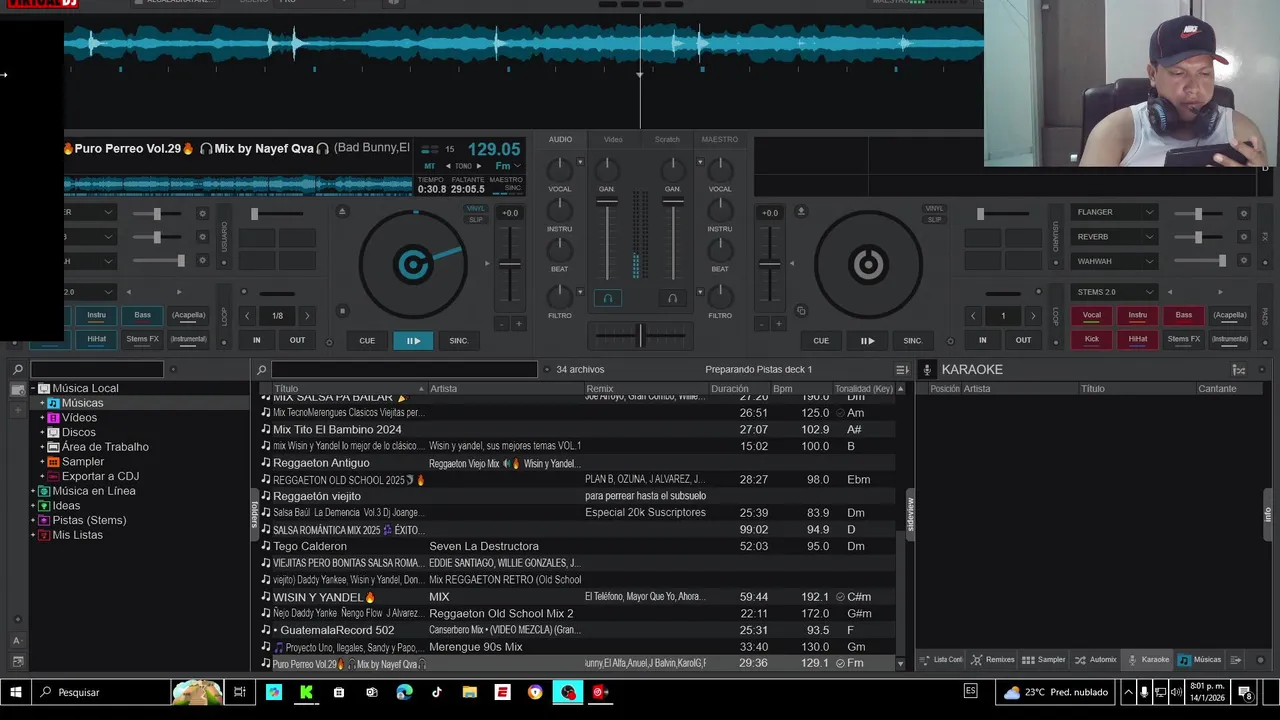
Task: Open the side panel options arrow icon
Action: [x=1236, y=660]
